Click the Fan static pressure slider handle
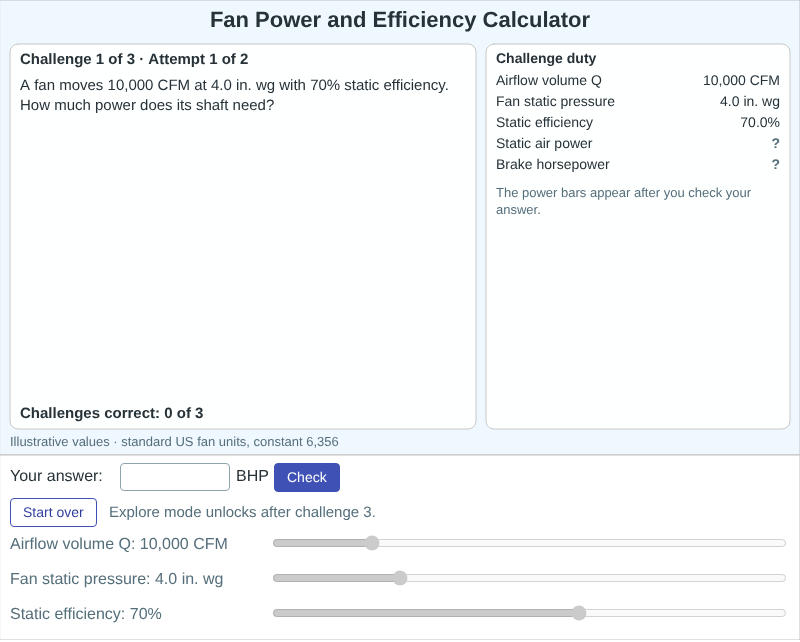The image size is (800, 642). 400,578
